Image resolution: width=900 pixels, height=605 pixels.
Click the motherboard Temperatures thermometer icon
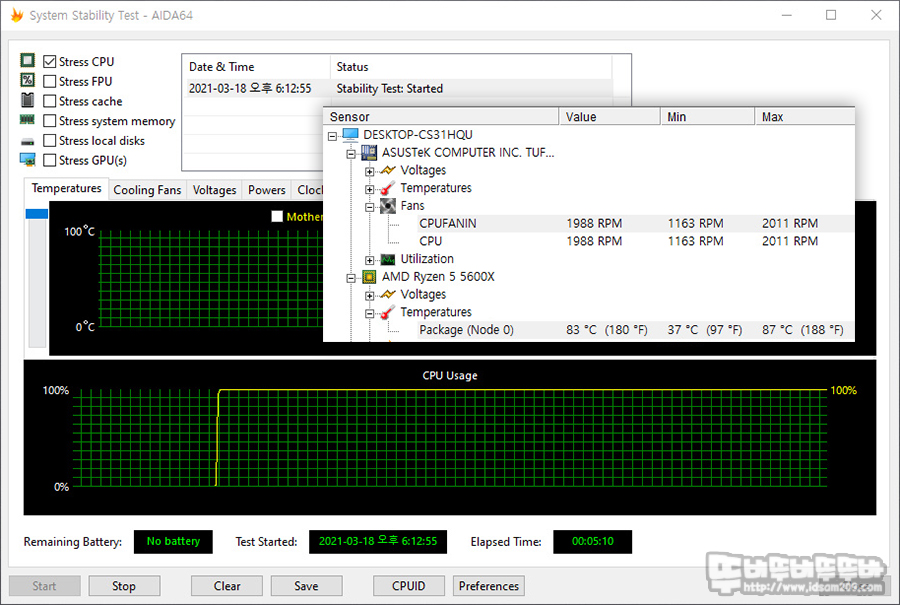pos(388,188)
